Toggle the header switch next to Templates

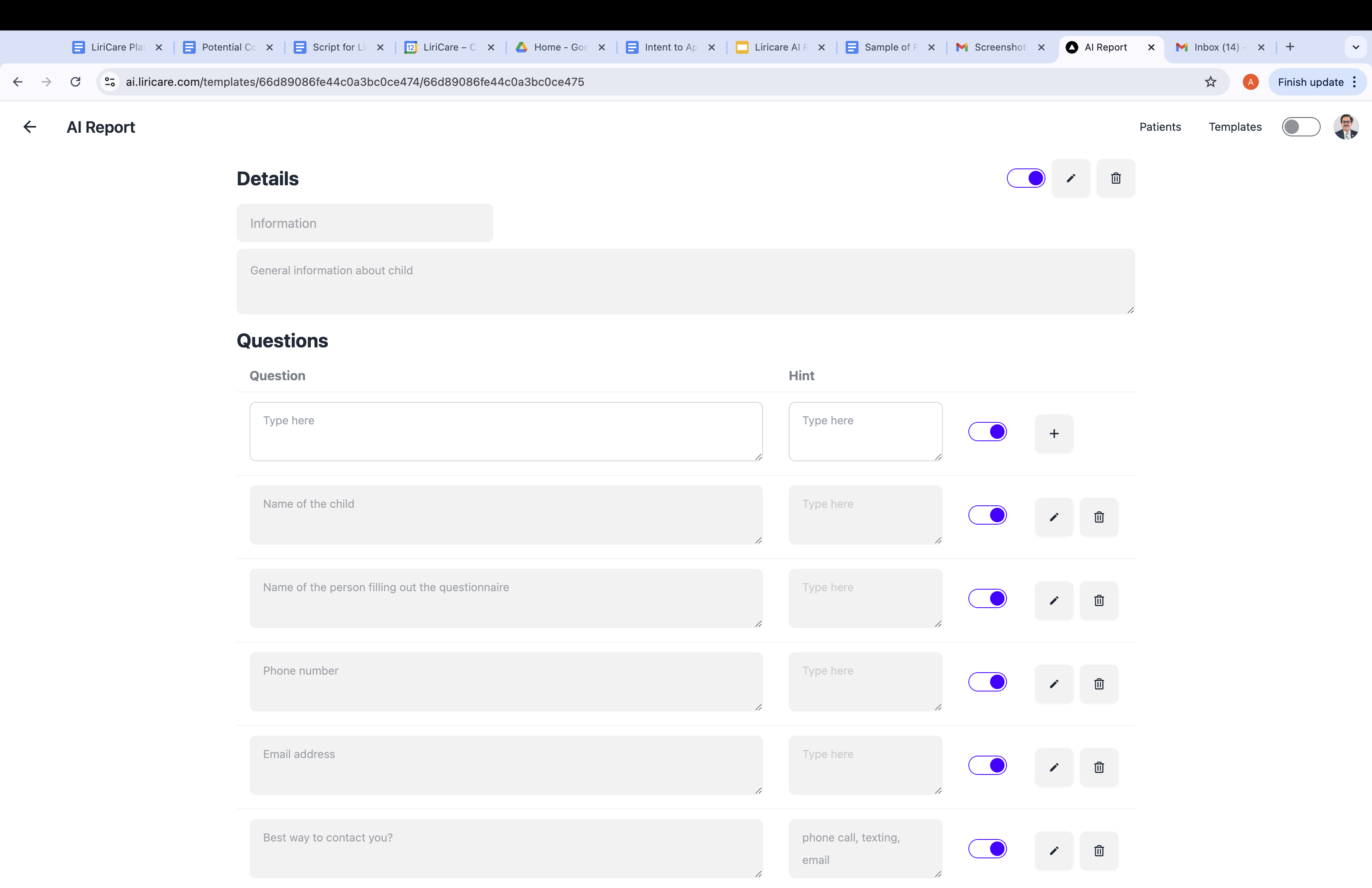[1301, 127]
